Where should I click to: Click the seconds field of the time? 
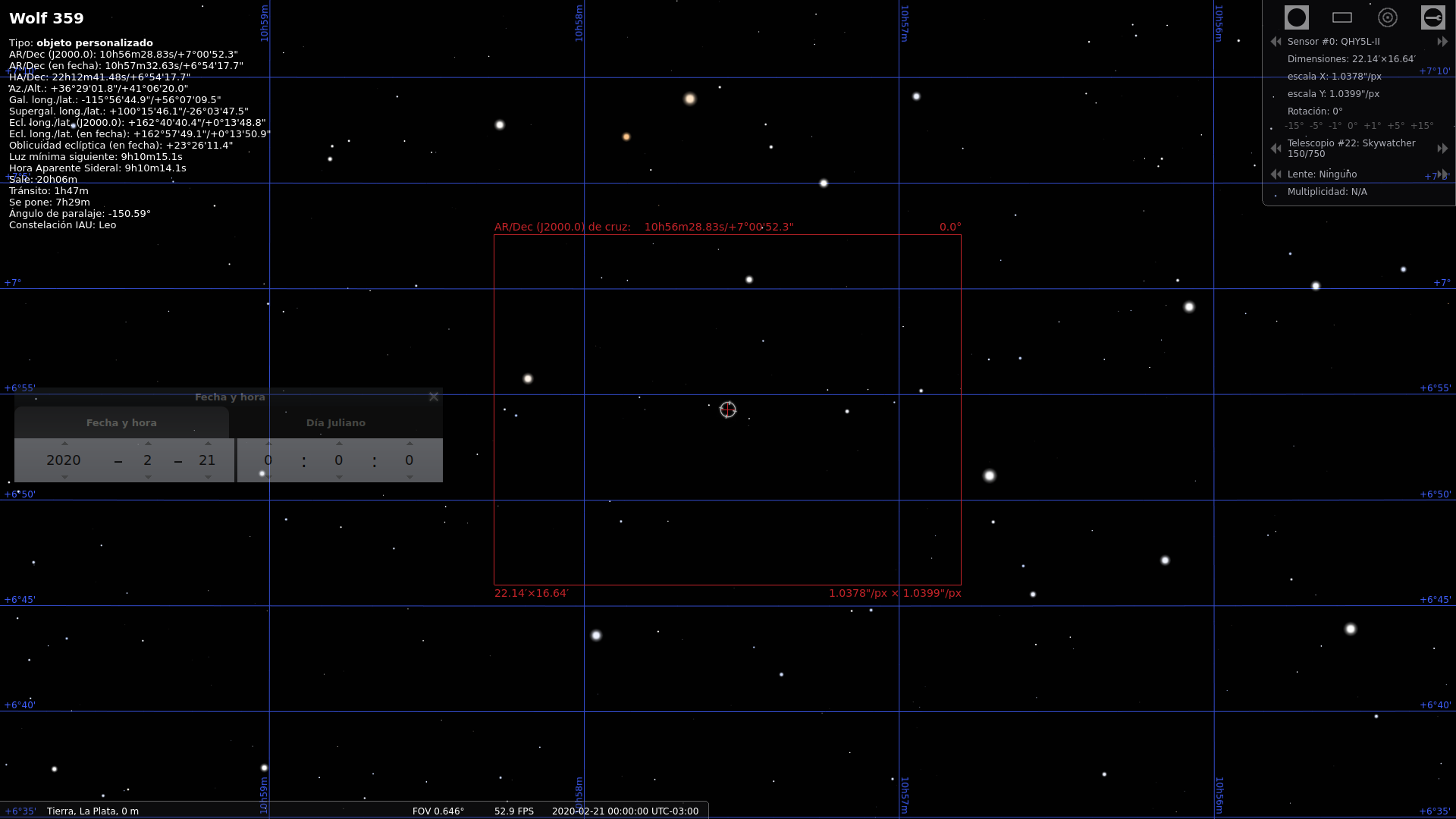[409, 460]
